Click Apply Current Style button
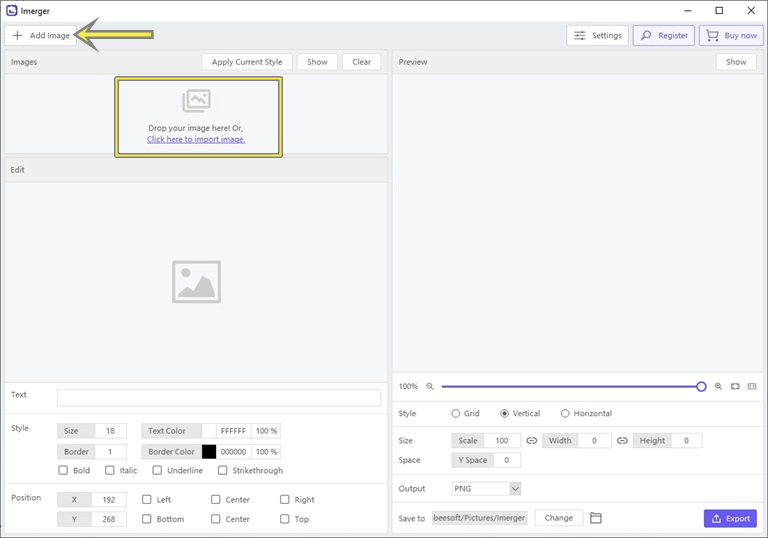The image size is (768, 538). click(247, 62)
